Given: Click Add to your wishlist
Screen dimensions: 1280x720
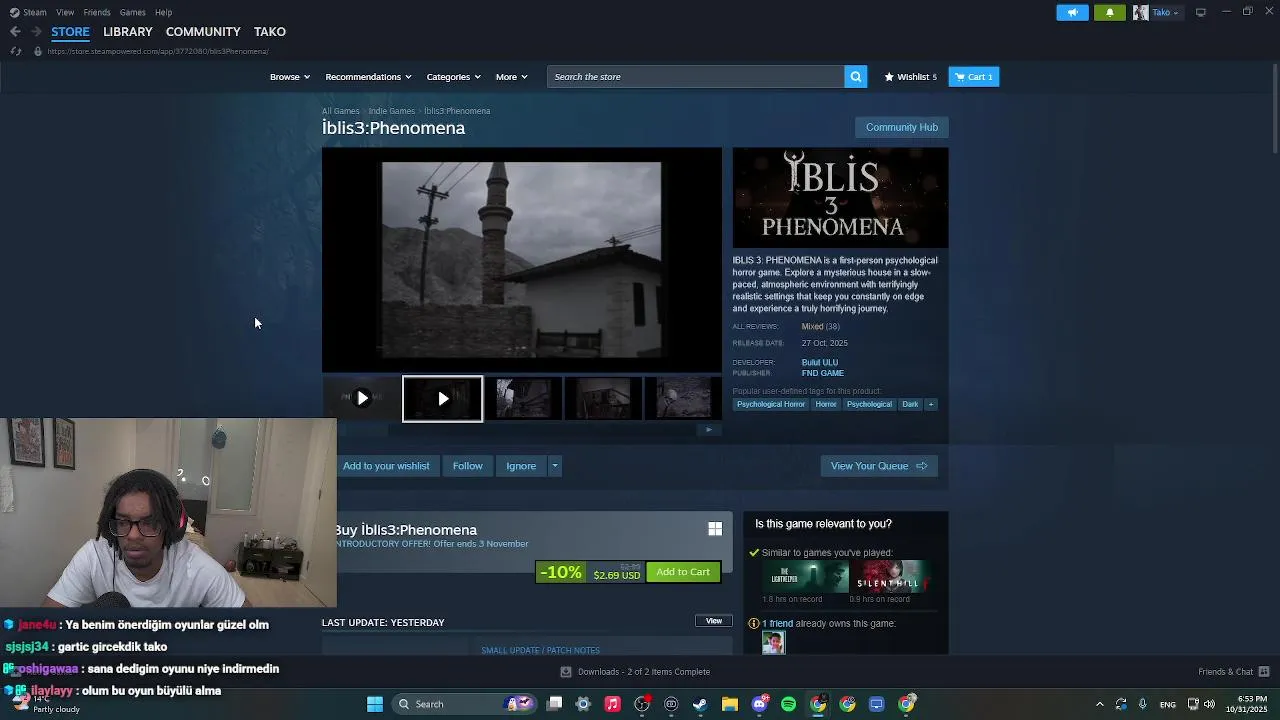Looking at the screenshot, I should (386, 466).
